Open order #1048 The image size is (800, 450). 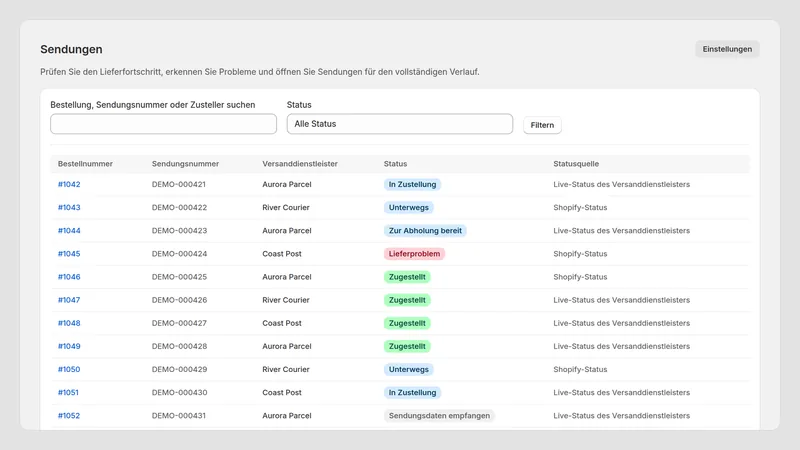[x=69, y=323]
